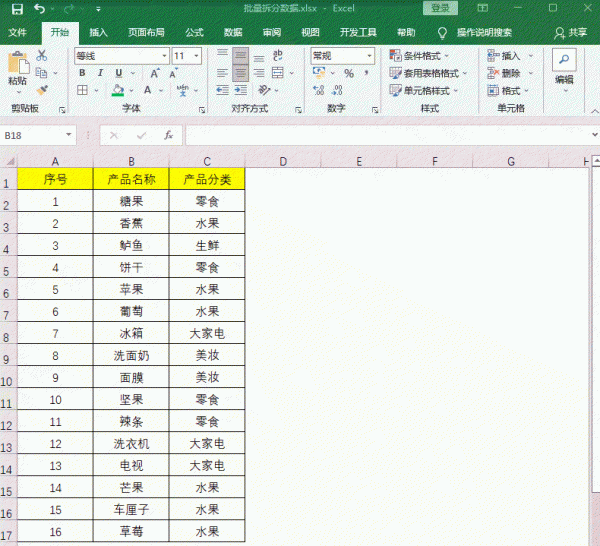Undo the last action
The width and height of the screenshot is (600, 546).
coord(39,8)
